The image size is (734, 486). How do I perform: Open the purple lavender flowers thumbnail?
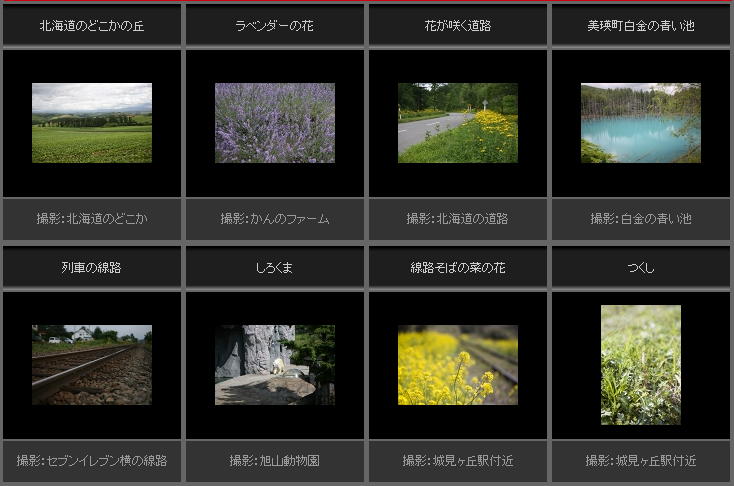275,123
